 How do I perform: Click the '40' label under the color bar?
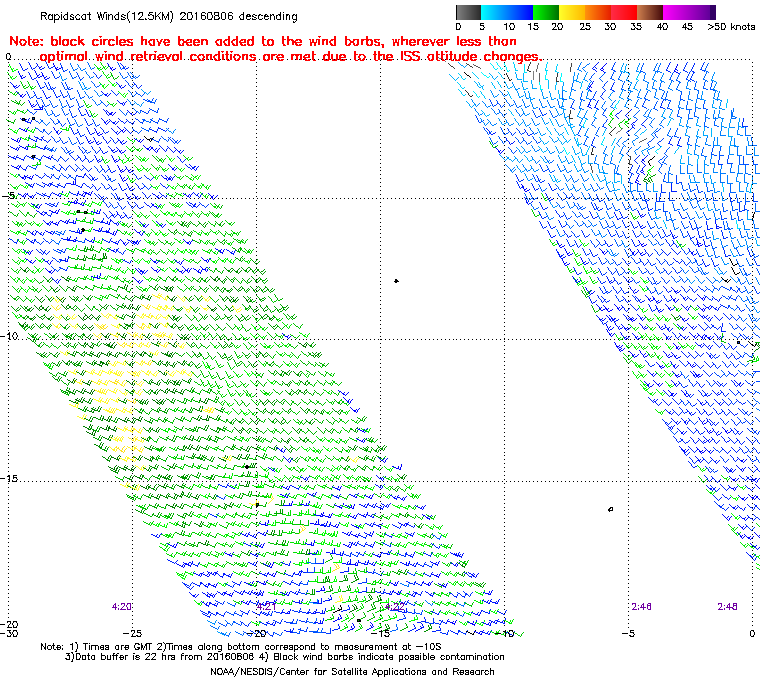662,27
